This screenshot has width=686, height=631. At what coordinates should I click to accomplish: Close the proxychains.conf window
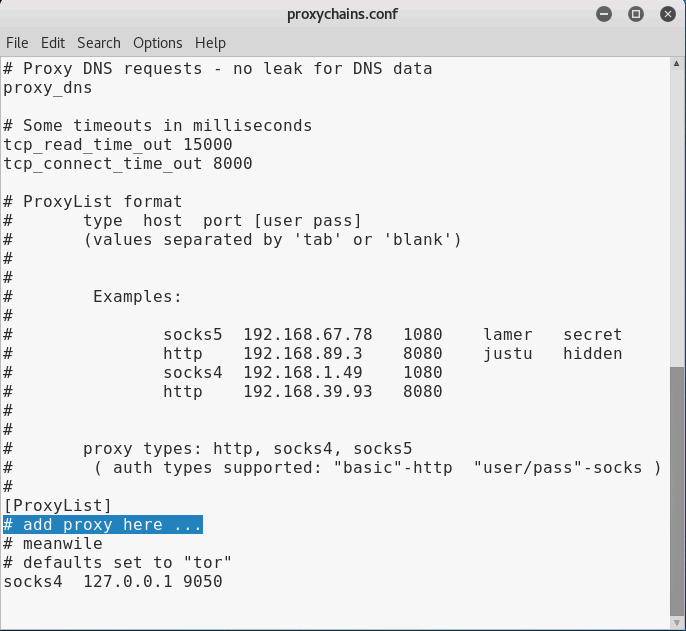pos(668,14)
